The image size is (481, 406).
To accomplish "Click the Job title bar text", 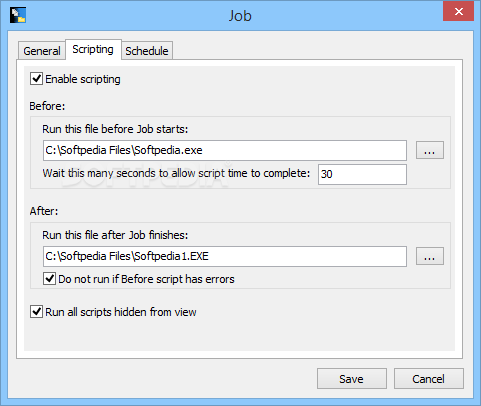I will pos(240,16).
